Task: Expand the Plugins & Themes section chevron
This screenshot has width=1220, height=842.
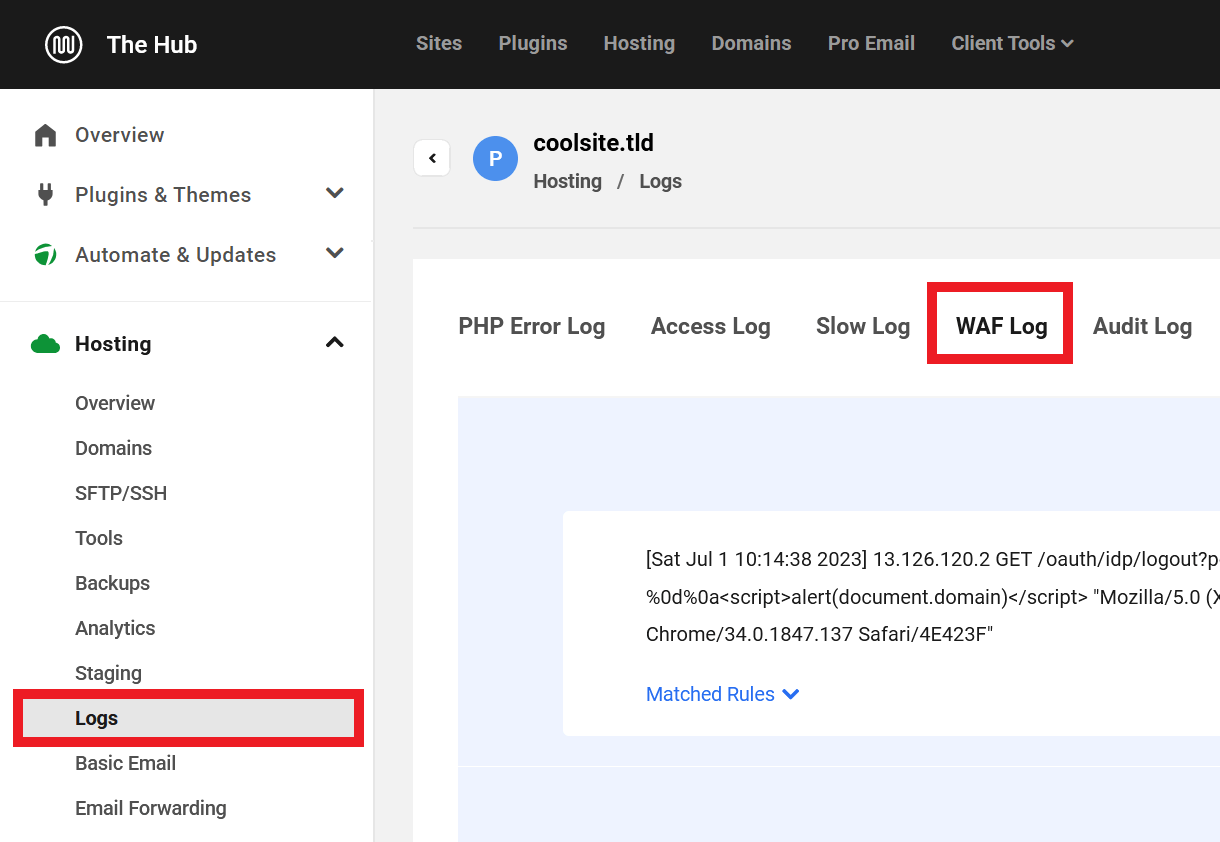Action: click(335, 194)
